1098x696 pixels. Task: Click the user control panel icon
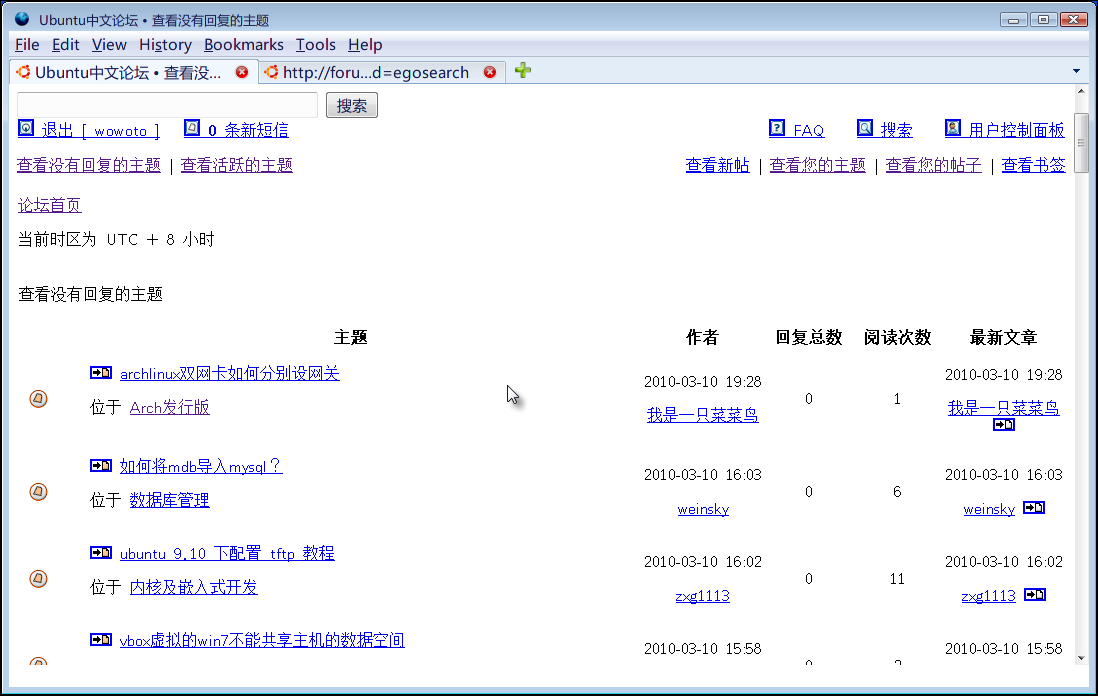click(952, 128)
